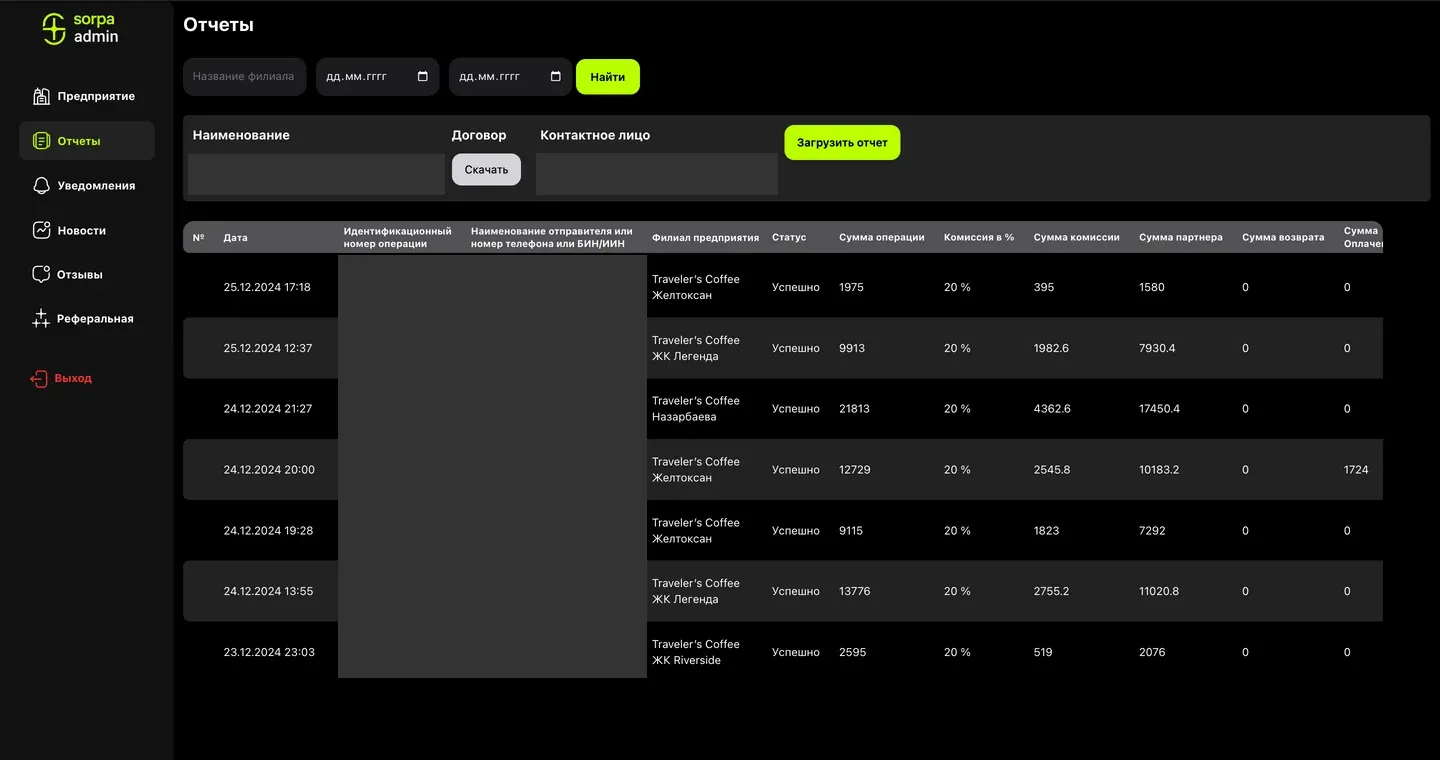This screenshot has height=760, width=1440.
Task: Click the paid amount 1724
Action: [1356, 470]
